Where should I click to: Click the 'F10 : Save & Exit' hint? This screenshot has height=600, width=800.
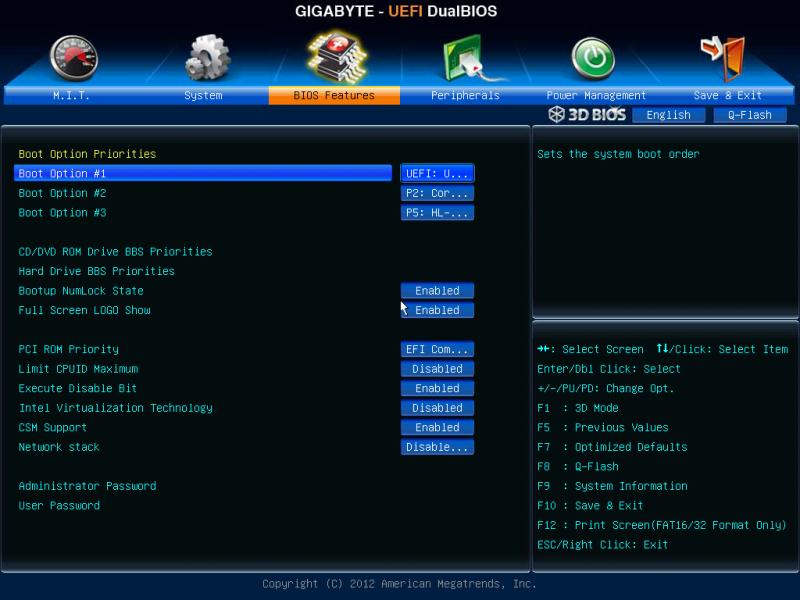click(590, 506)
